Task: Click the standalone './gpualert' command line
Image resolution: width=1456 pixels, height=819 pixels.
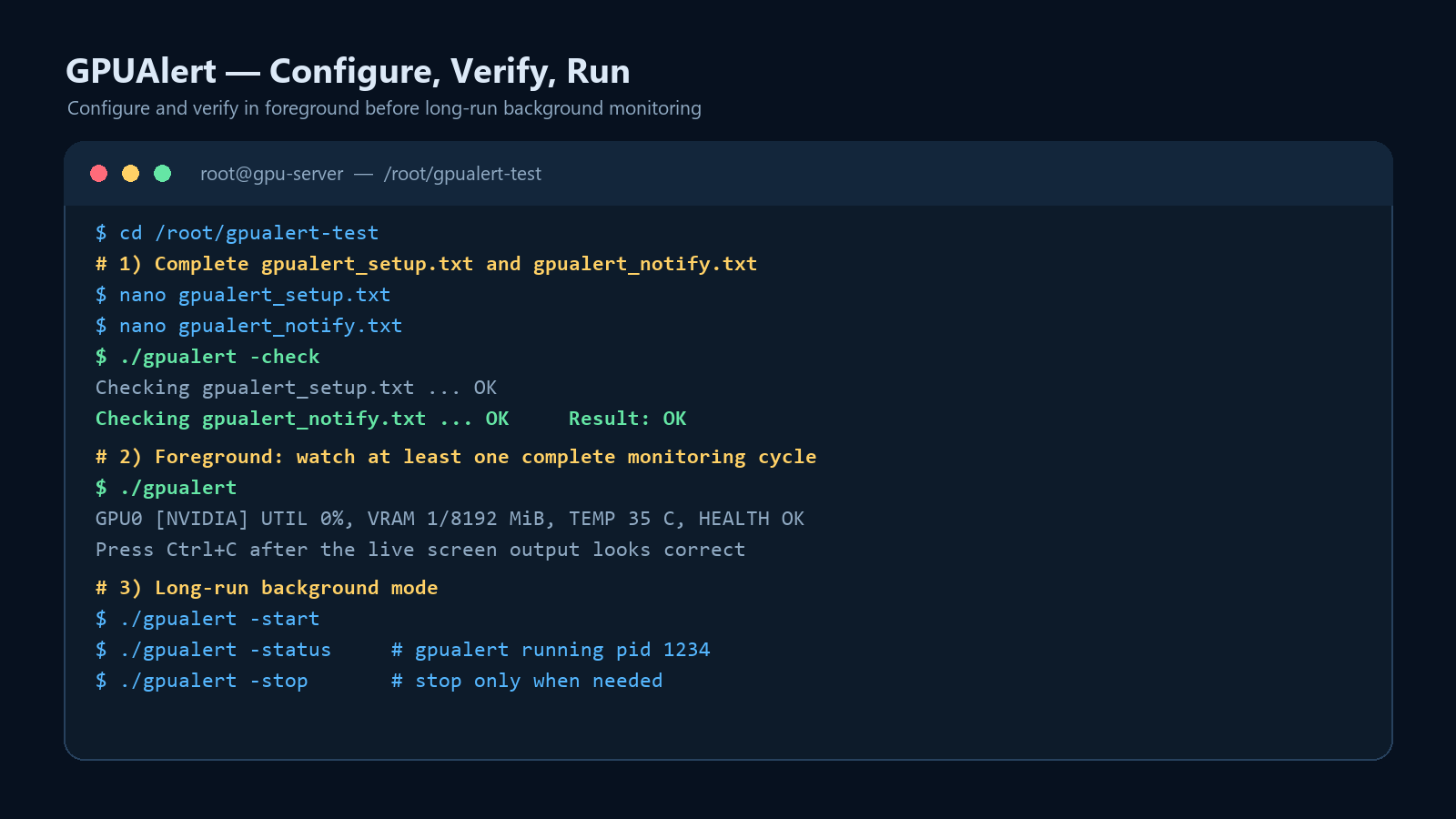Action: click(x=166, y=488)
